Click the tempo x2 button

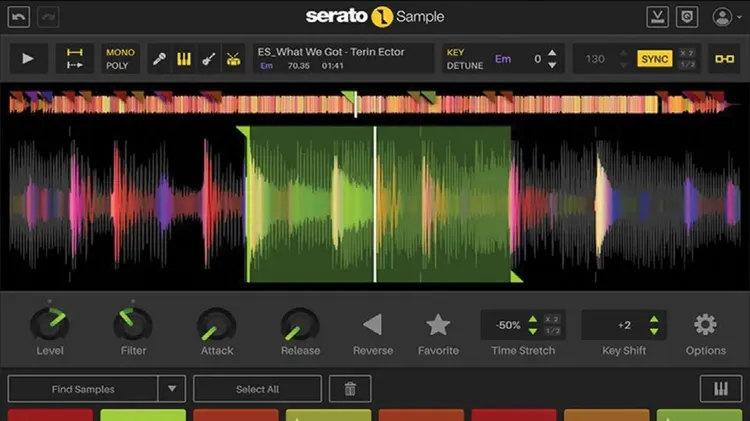tap(687, 53)
